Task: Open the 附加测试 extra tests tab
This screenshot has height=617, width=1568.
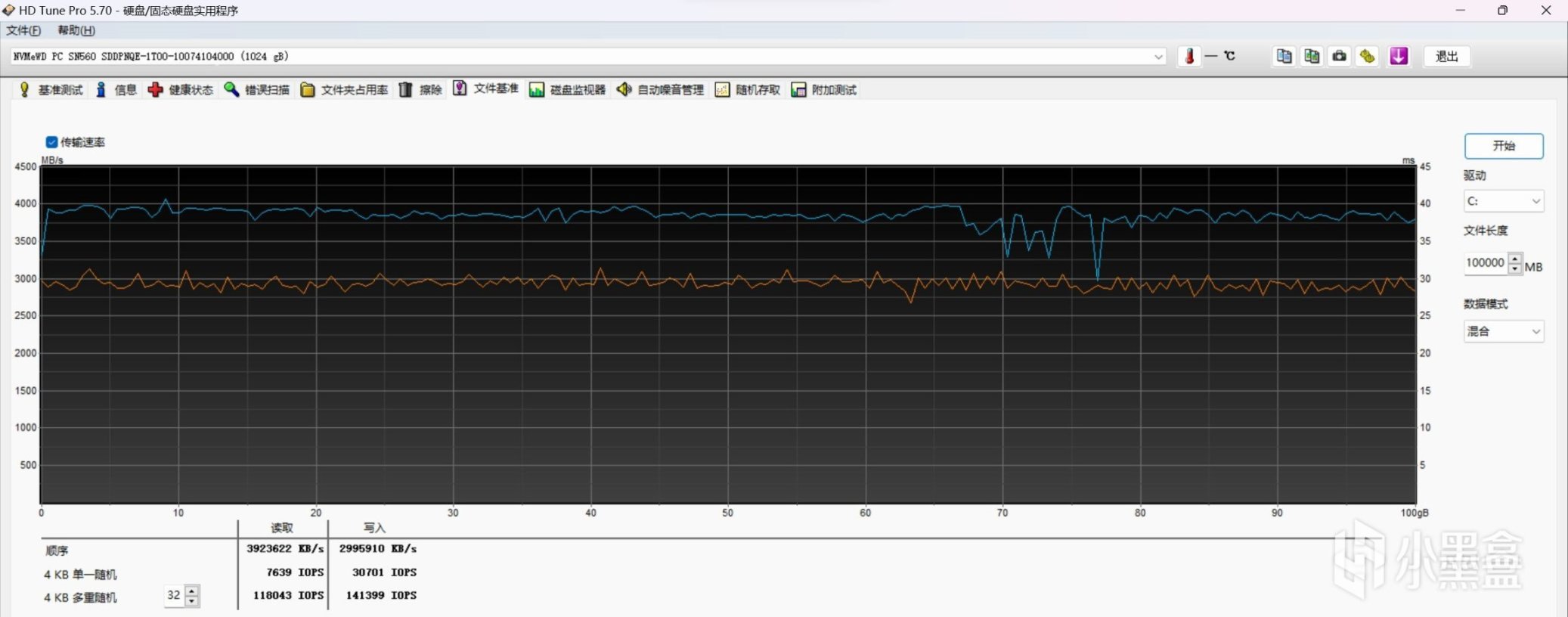Action: point(824,90)
